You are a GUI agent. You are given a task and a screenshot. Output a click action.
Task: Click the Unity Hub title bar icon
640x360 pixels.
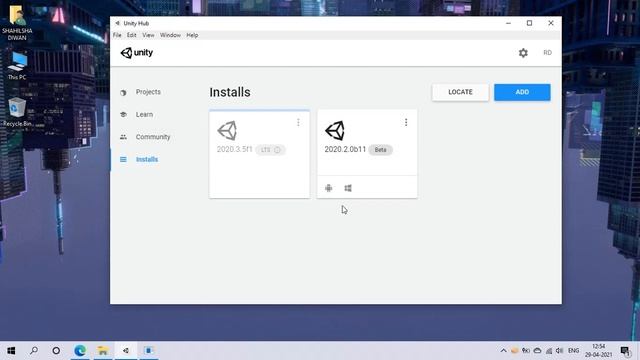[x=117, y=23]
